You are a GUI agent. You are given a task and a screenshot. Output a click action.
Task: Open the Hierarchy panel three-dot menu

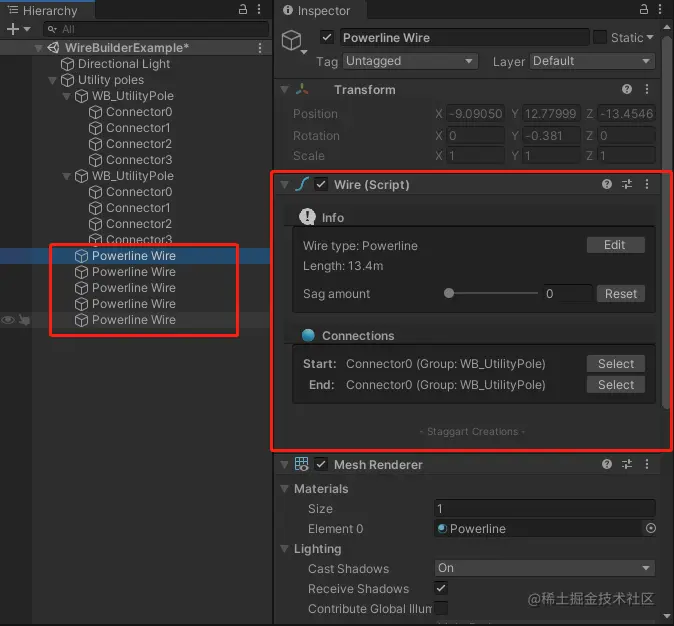[x=259, y=9]
